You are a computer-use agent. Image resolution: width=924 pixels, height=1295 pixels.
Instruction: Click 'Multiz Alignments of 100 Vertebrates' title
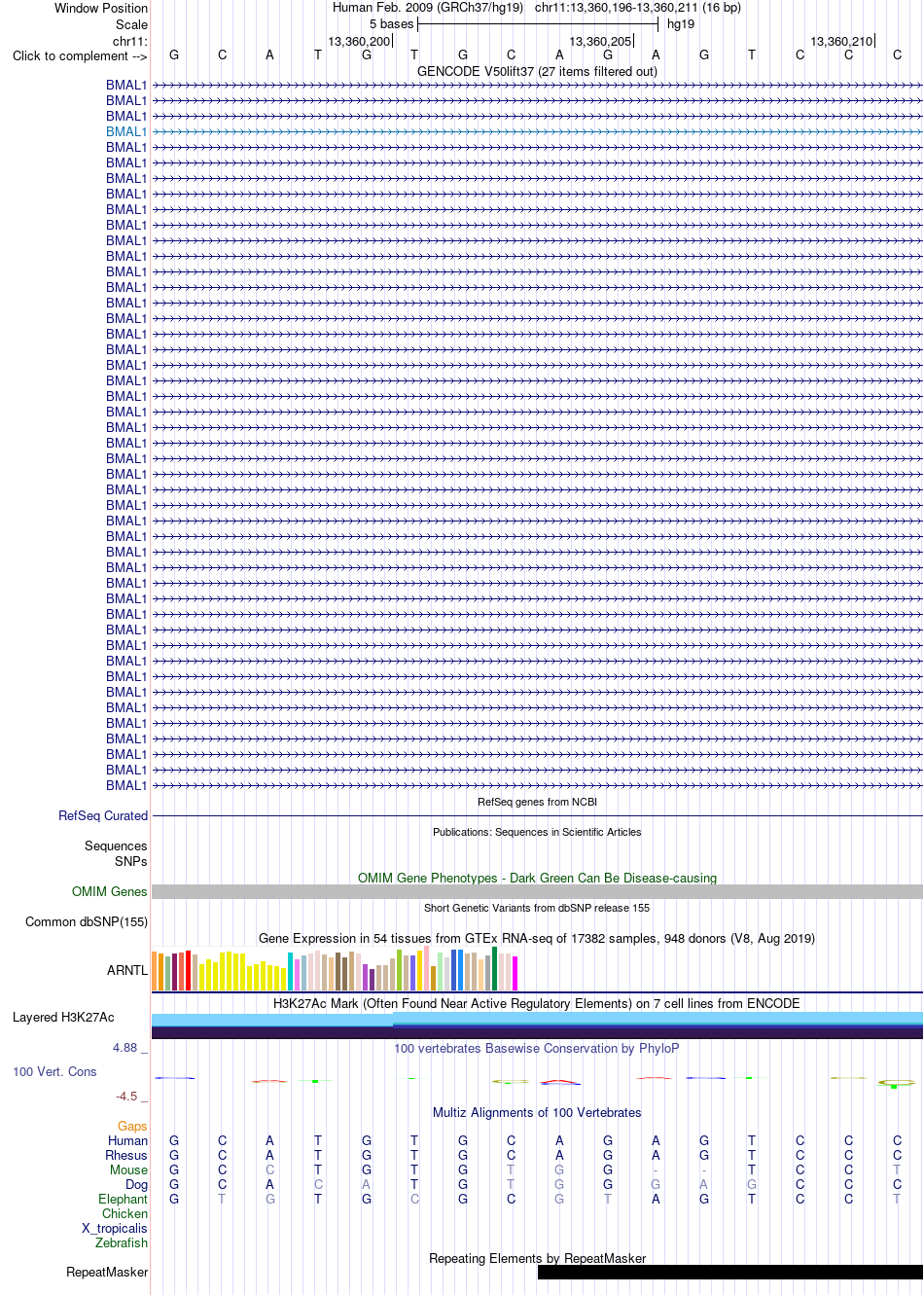coord(537,1112)
